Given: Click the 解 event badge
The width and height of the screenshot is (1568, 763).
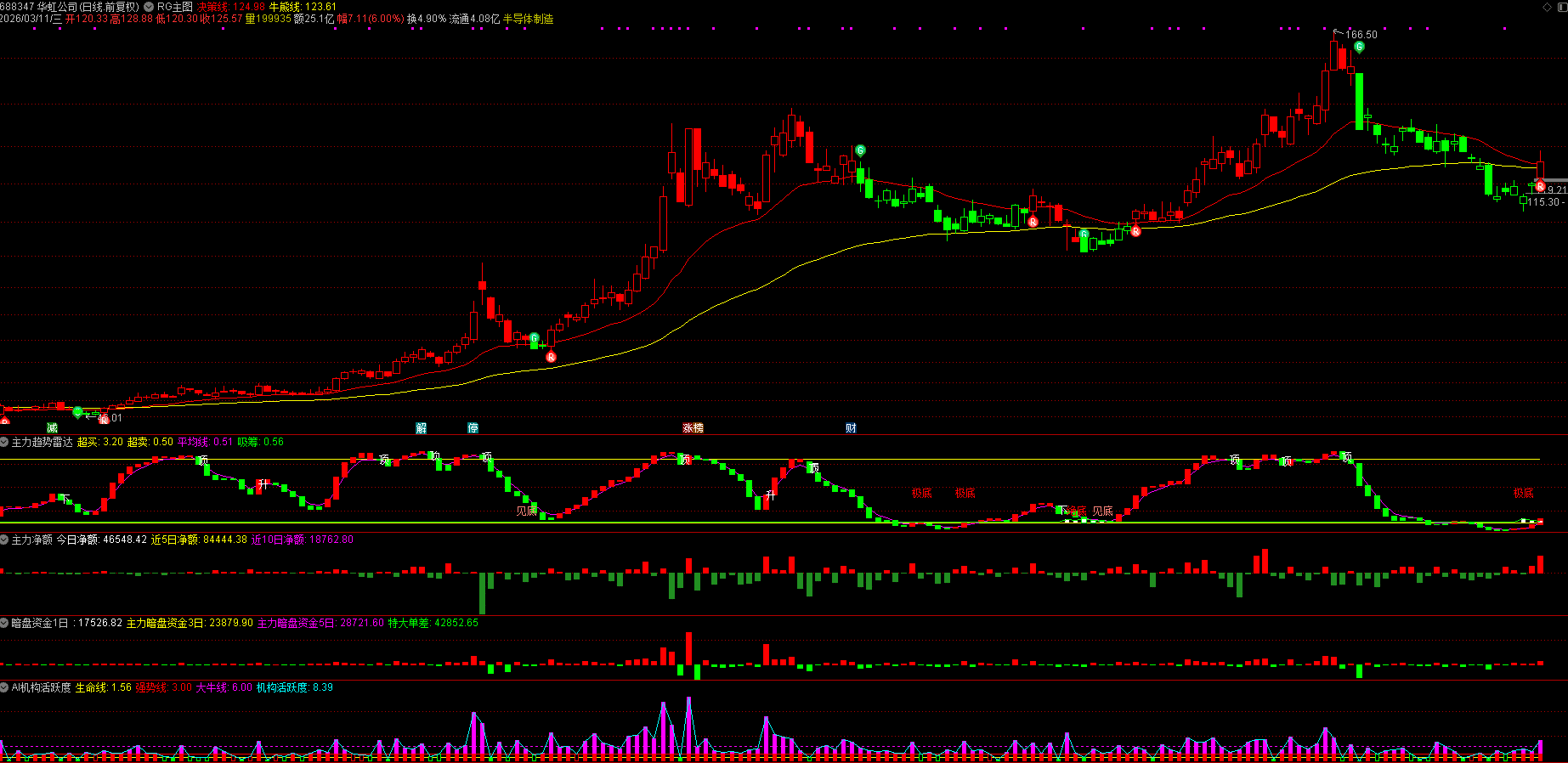Looking at the screenshot, I should (422, 428).
